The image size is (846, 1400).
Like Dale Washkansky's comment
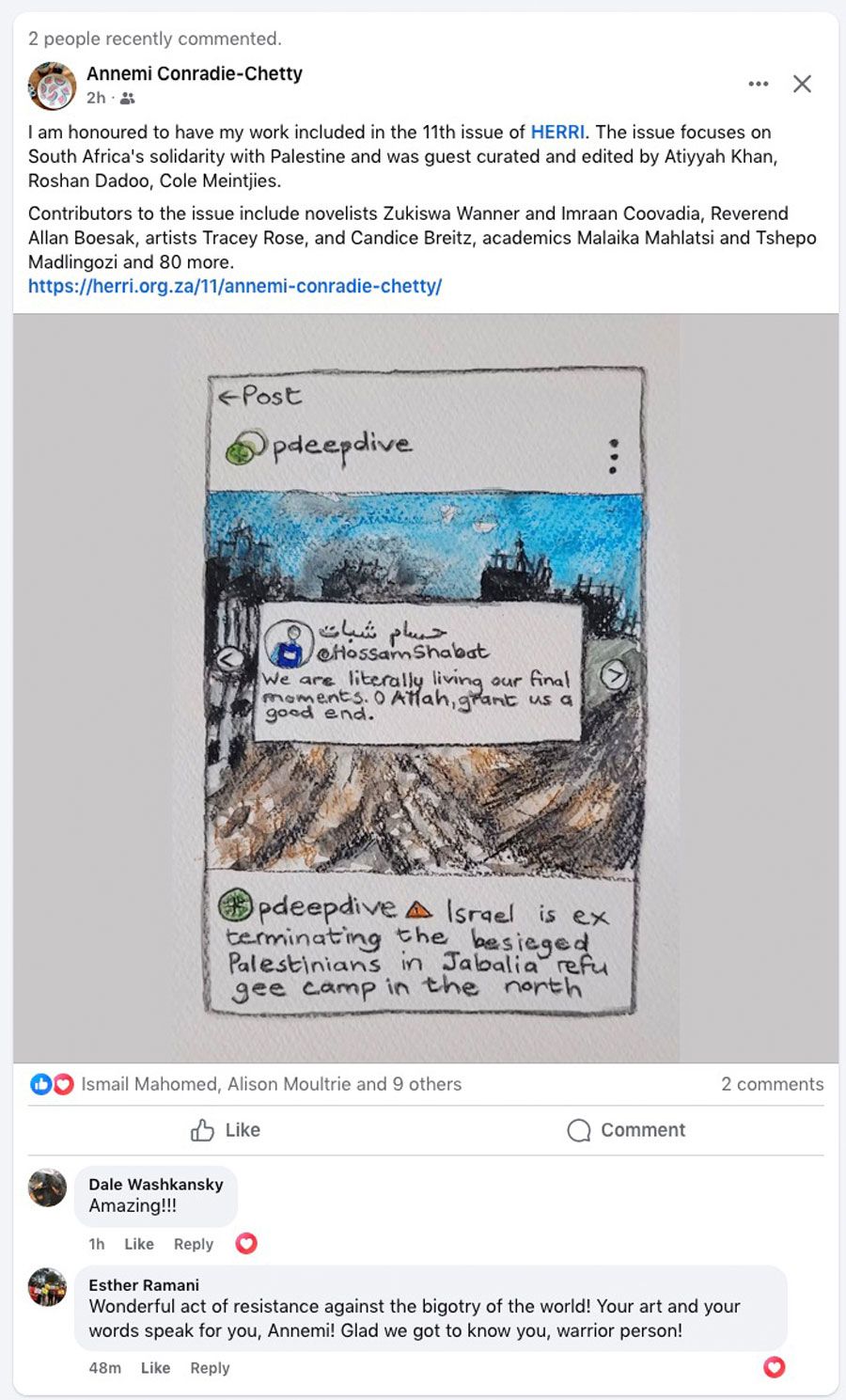tap(139, 1244)
